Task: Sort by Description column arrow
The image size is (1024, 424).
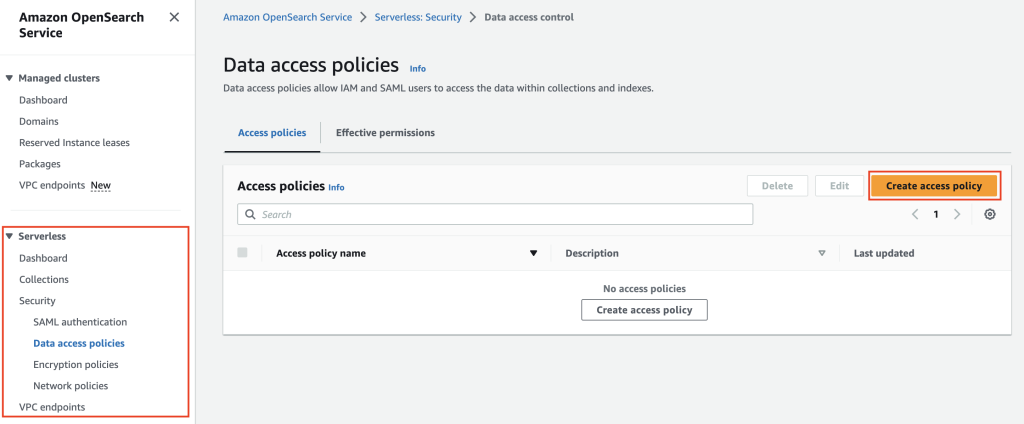Action: (821, 253)
